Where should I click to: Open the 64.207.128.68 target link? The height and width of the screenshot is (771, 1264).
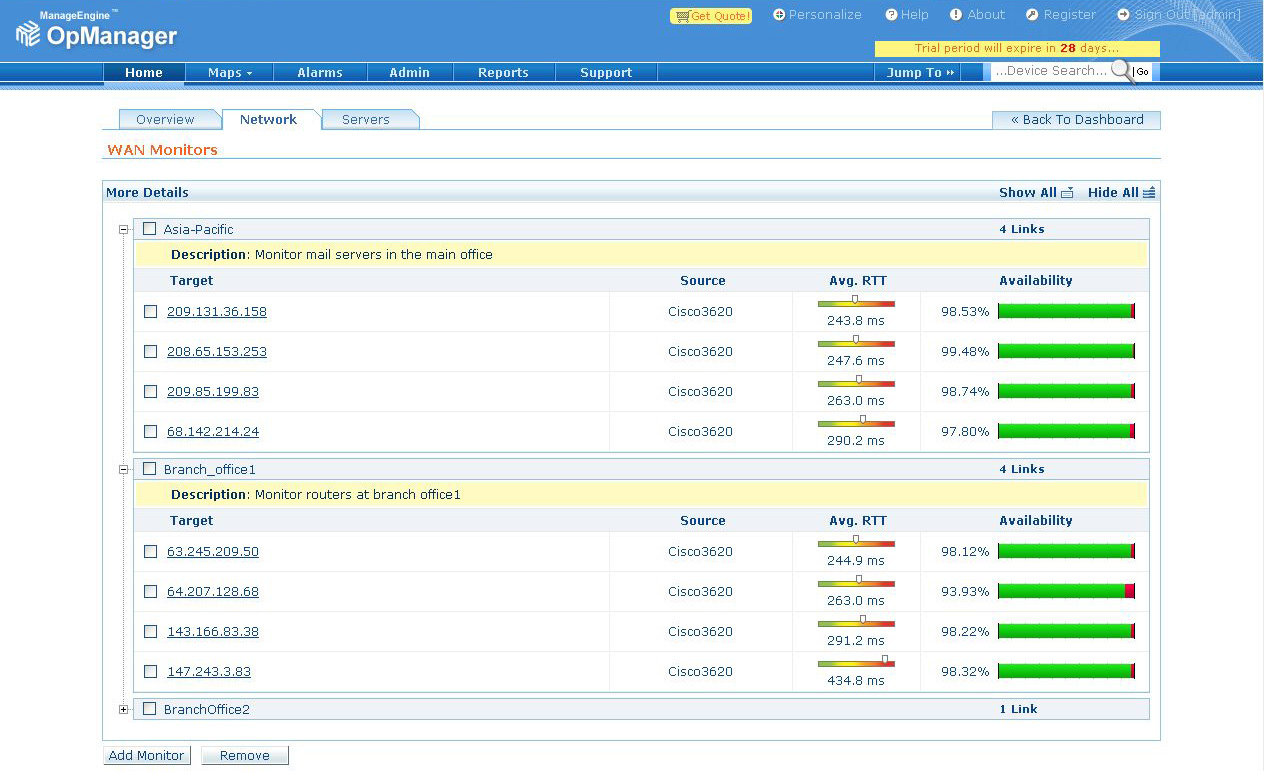pyautogui.click(x=213, y=592)
